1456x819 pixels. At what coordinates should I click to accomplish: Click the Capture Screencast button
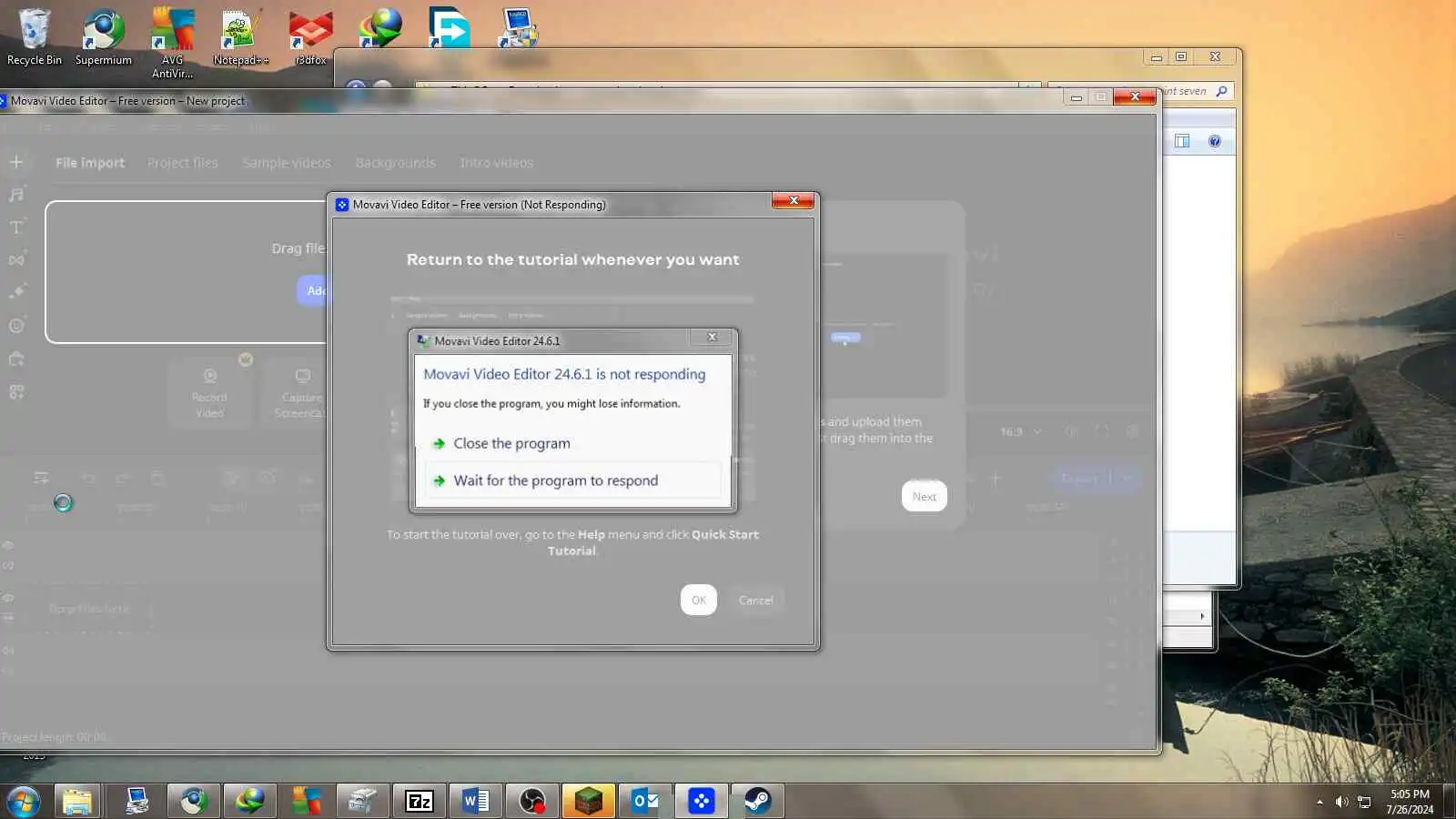(300, 393)
